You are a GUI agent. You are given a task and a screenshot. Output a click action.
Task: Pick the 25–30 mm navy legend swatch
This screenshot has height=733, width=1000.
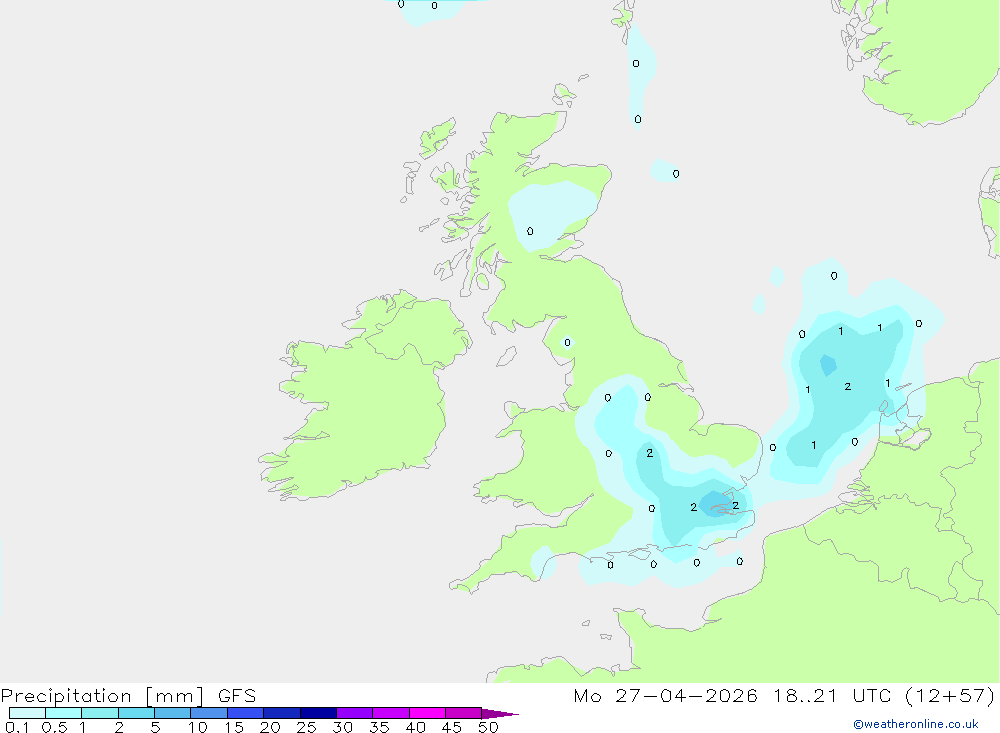pyautogui.click(x=318, y=713)
